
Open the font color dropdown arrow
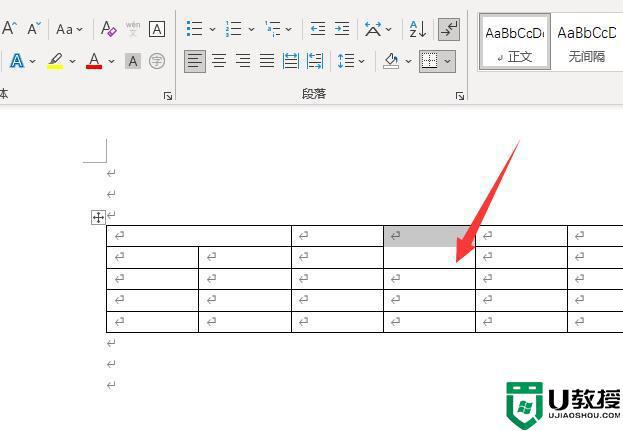111,61
